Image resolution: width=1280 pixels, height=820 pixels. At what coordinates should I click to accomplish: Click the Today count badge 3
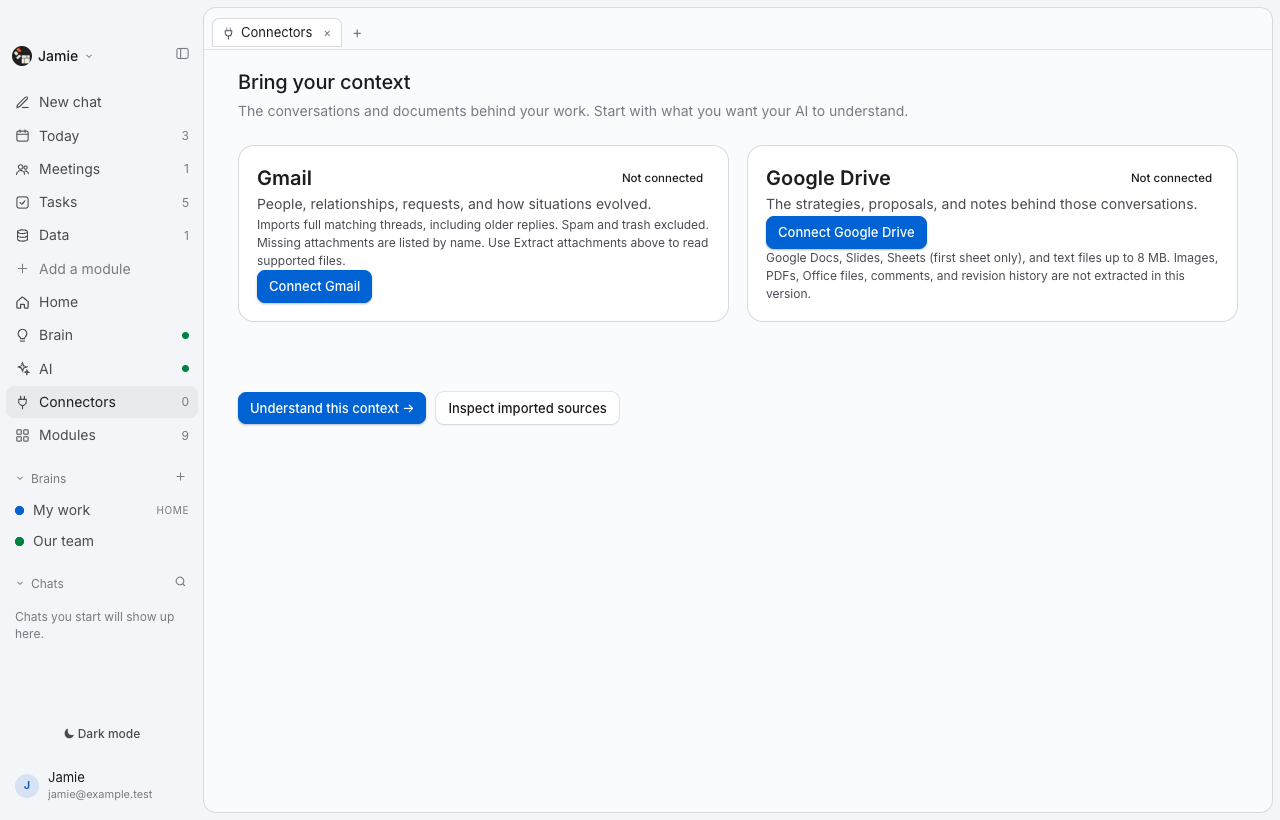(x=185, y=136)
